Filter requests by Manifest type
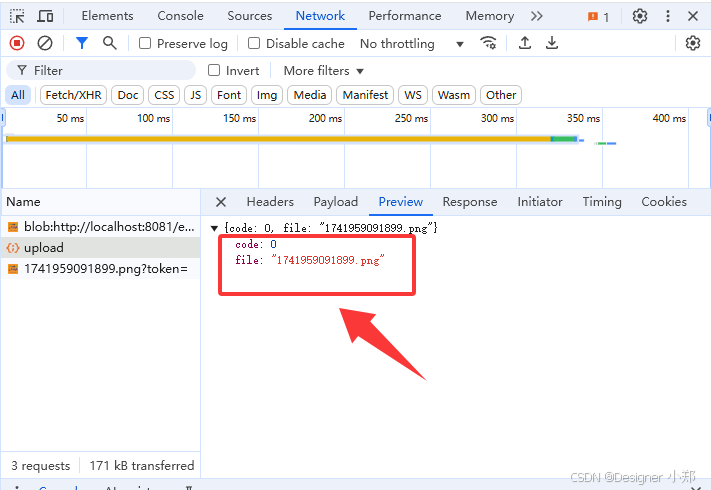 click(365, 95)
